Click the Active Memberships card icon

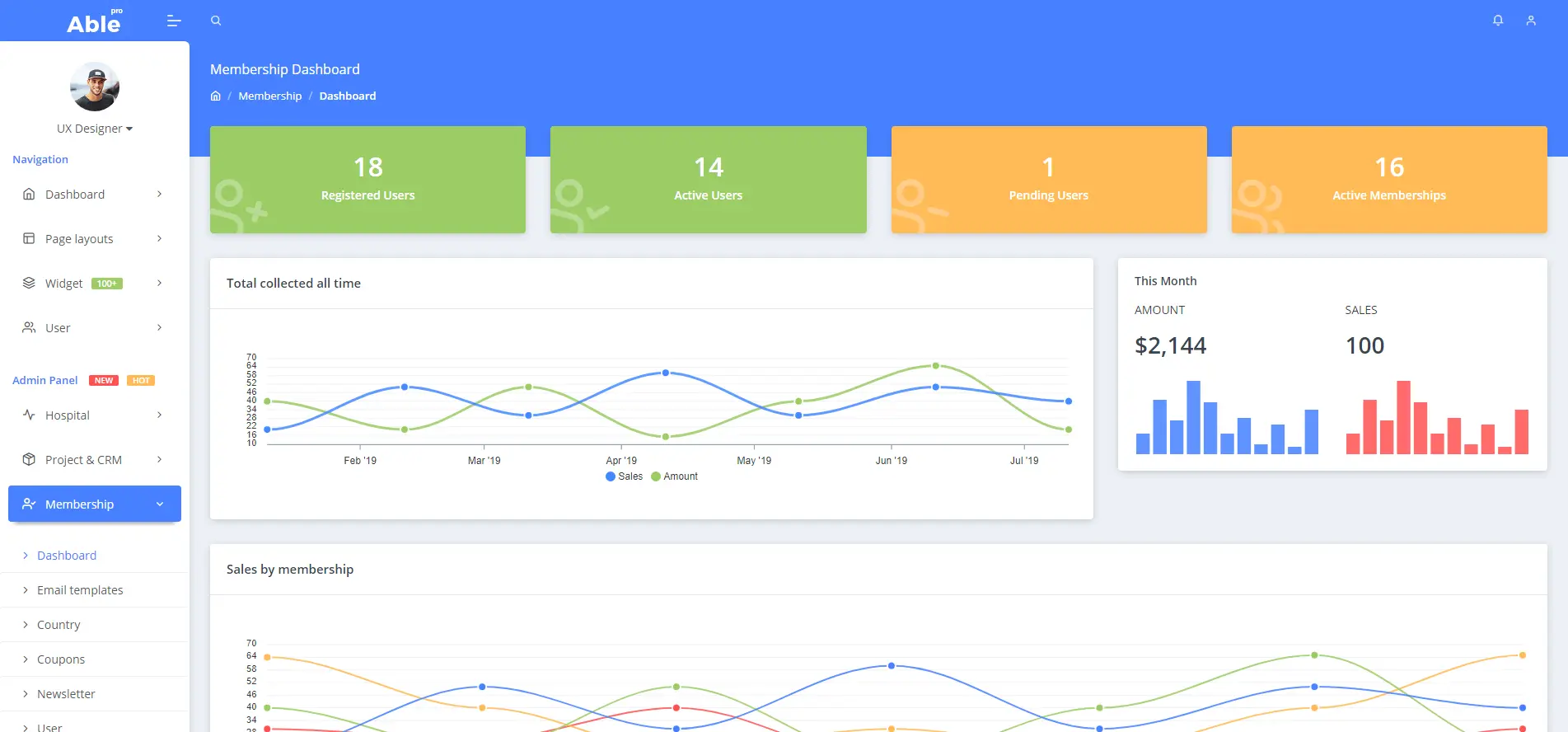click(1259, 206)
